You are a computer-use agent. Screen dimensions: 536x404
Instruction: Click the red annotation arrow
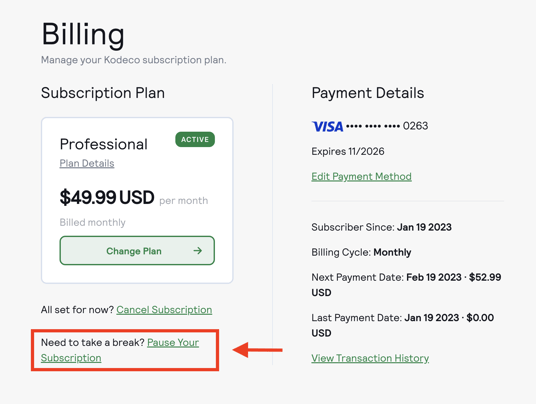257,350
